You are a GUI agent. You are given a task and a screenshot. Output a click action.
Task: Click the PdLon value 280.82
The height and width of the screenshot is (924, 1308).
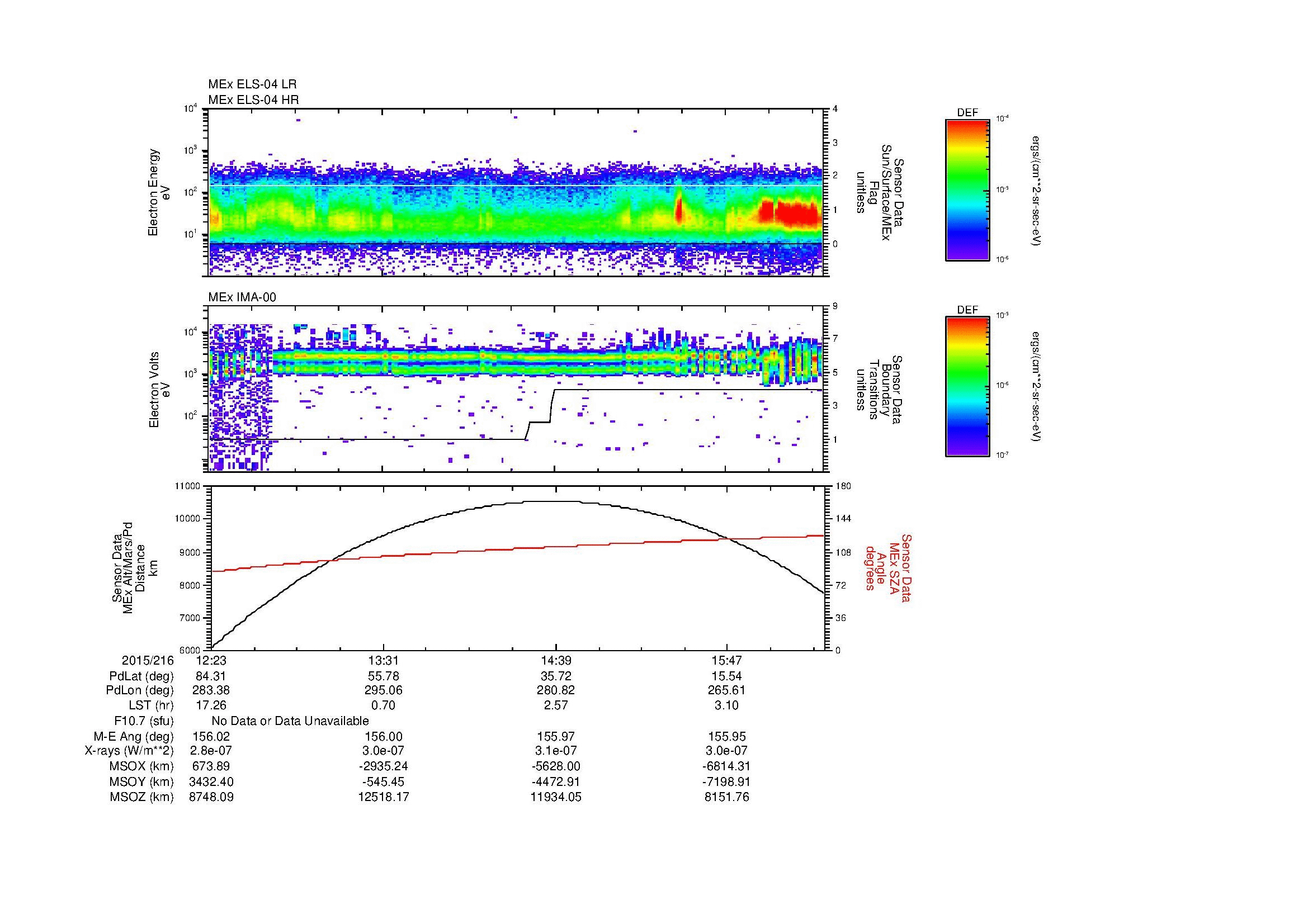(x=556, y=690)
